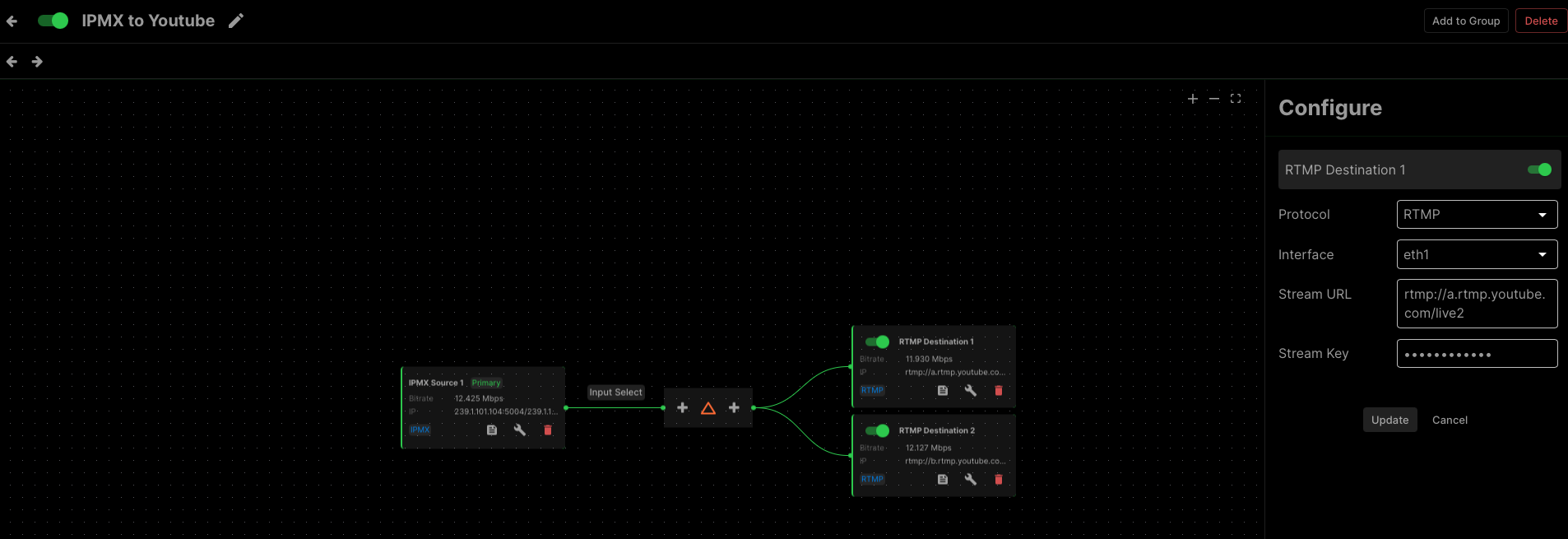1568x539 pixels.
Task: Click the 239.1.101.104:5004 IP address text
Action: (506, 411)
